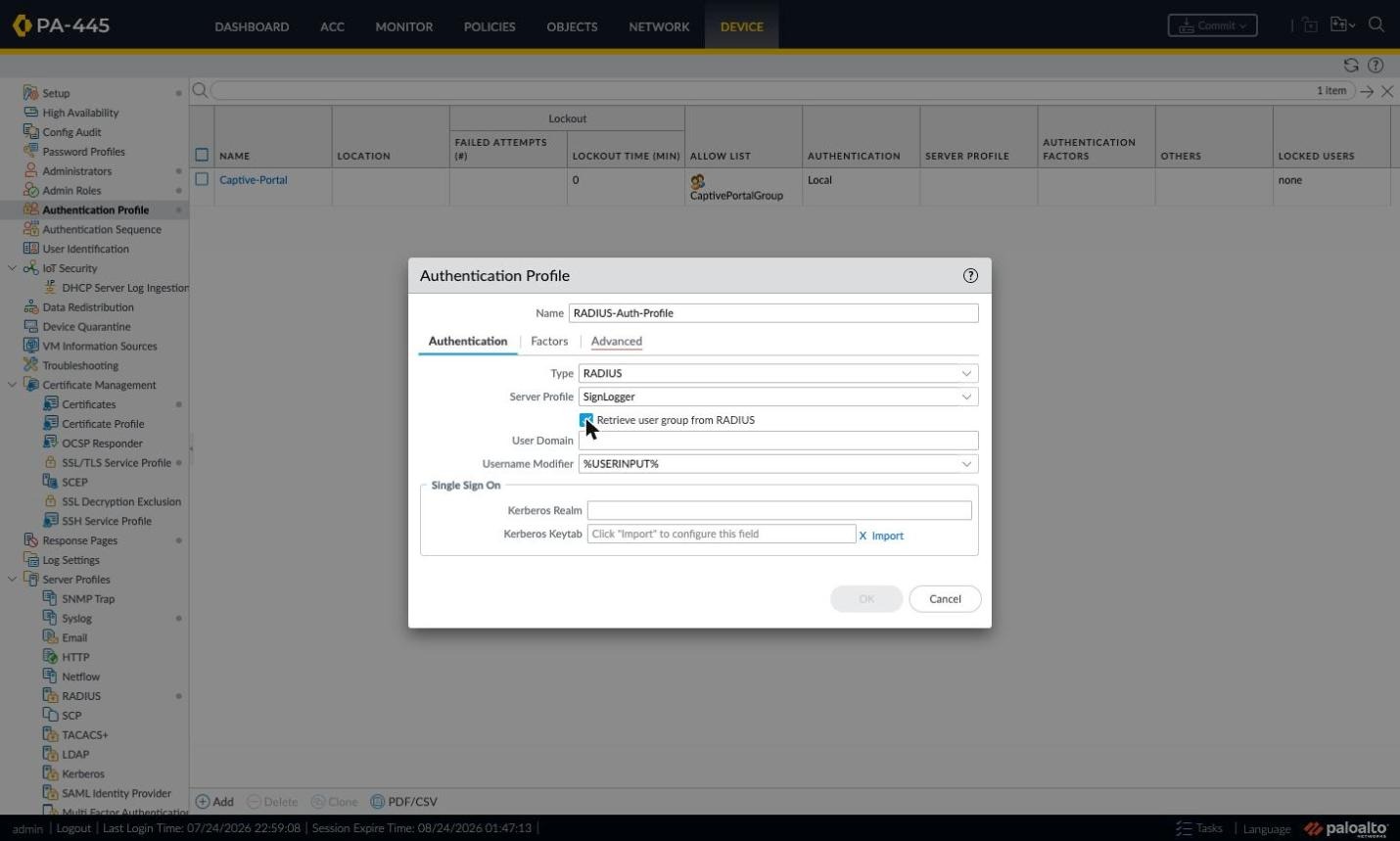Switch to the Factors tab
The image size is (1400, 841).
(549, 342)
